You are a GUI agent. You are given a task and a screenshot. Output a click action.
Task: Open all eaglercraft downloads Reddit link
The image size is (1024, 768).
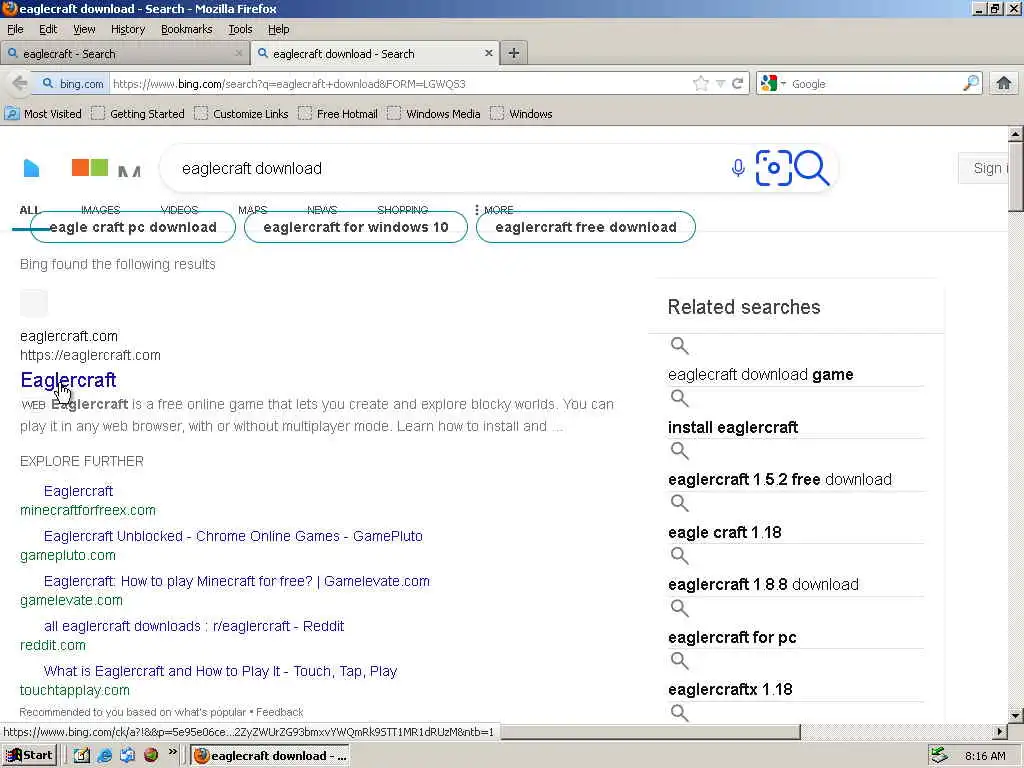coord(194,626)
